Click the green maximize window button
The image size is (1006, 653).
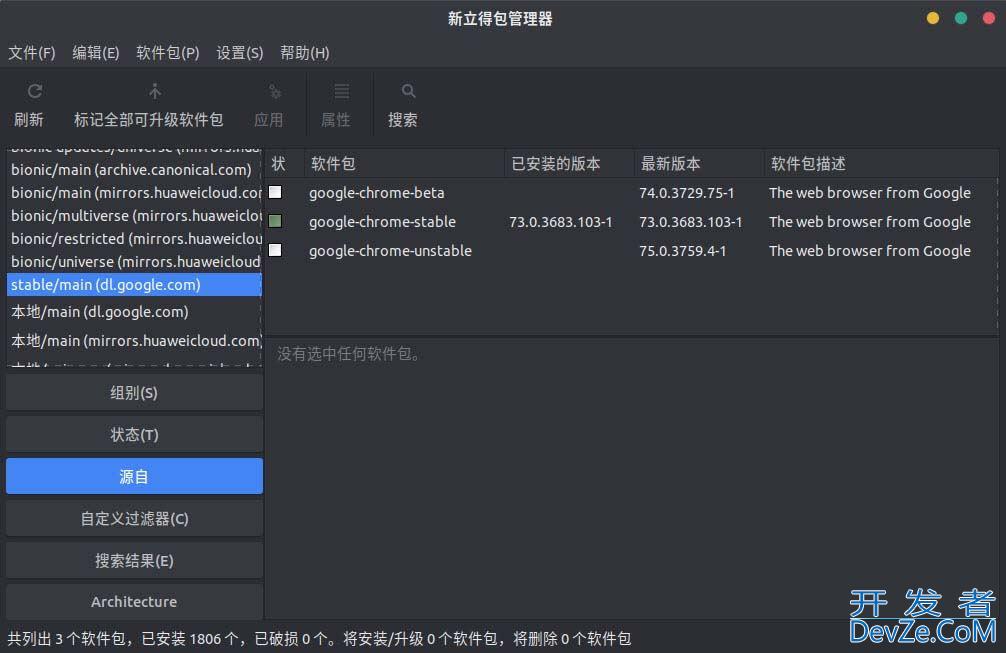point(960,18)
